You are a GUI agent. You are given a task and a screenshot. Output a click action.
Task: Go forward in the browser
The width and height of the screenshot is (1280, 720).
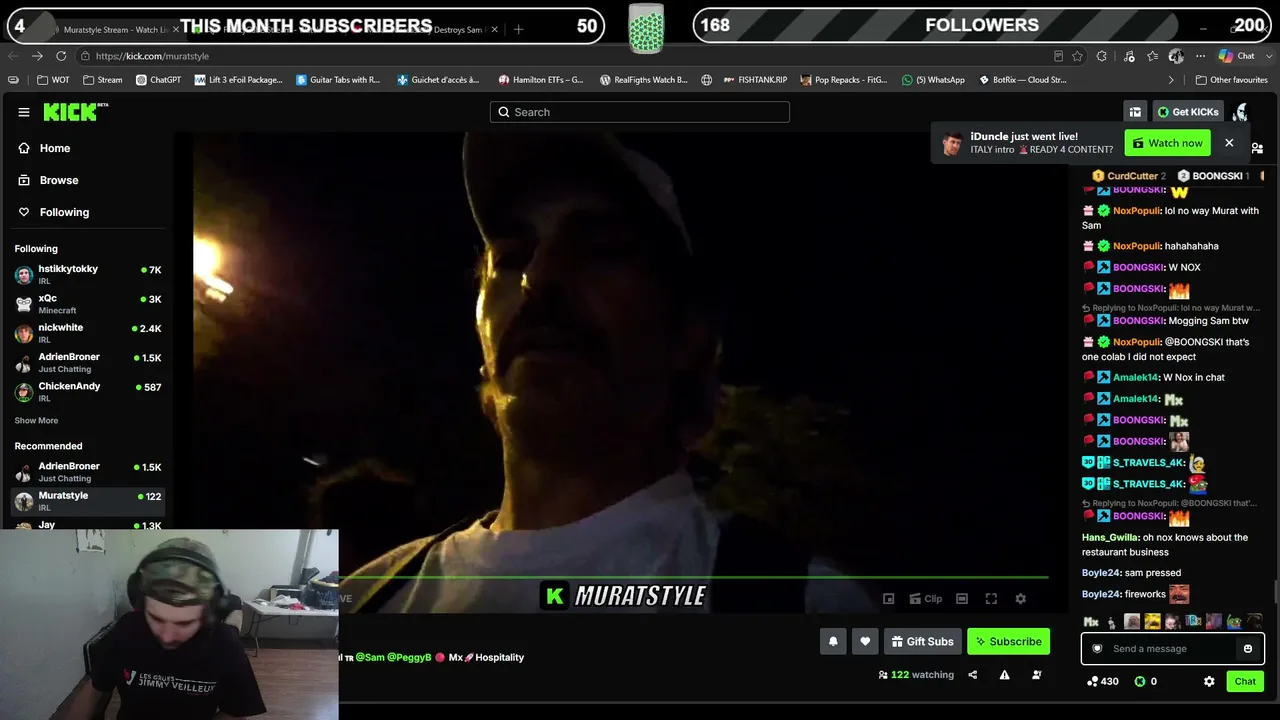coord(37,56)
